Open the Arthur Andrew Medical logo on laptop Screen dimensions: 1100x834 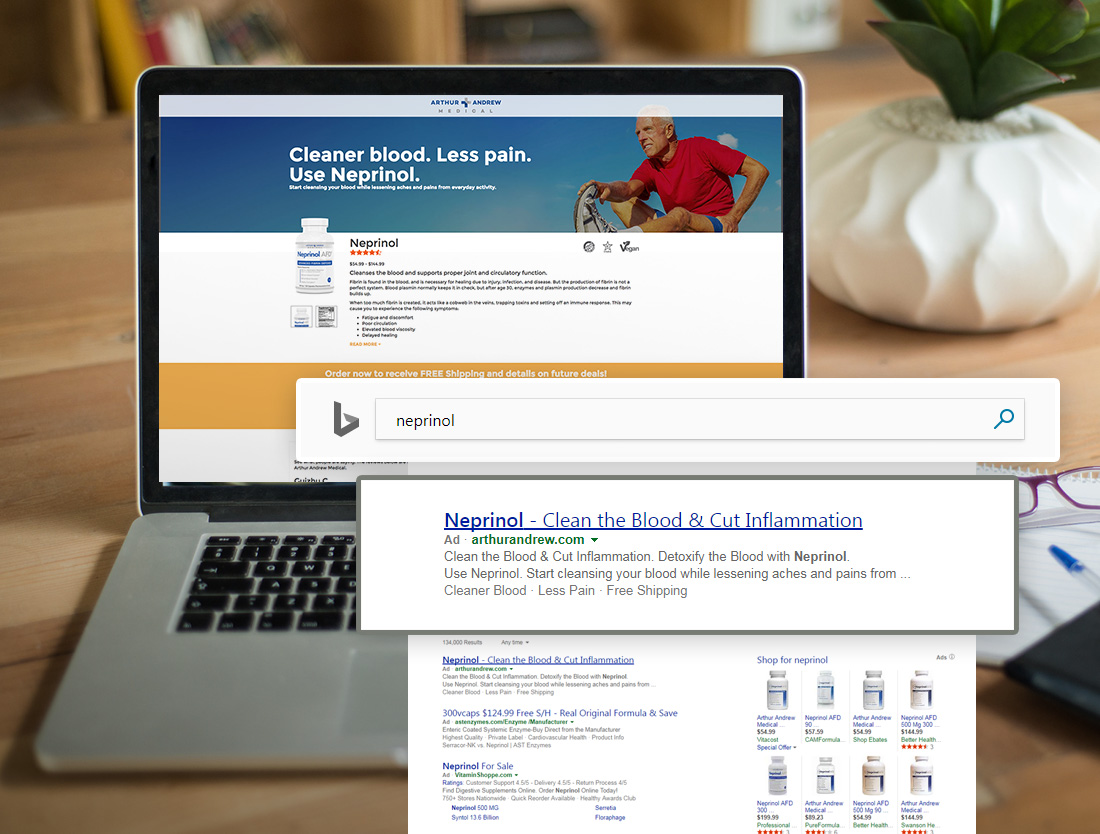(466, 106)
